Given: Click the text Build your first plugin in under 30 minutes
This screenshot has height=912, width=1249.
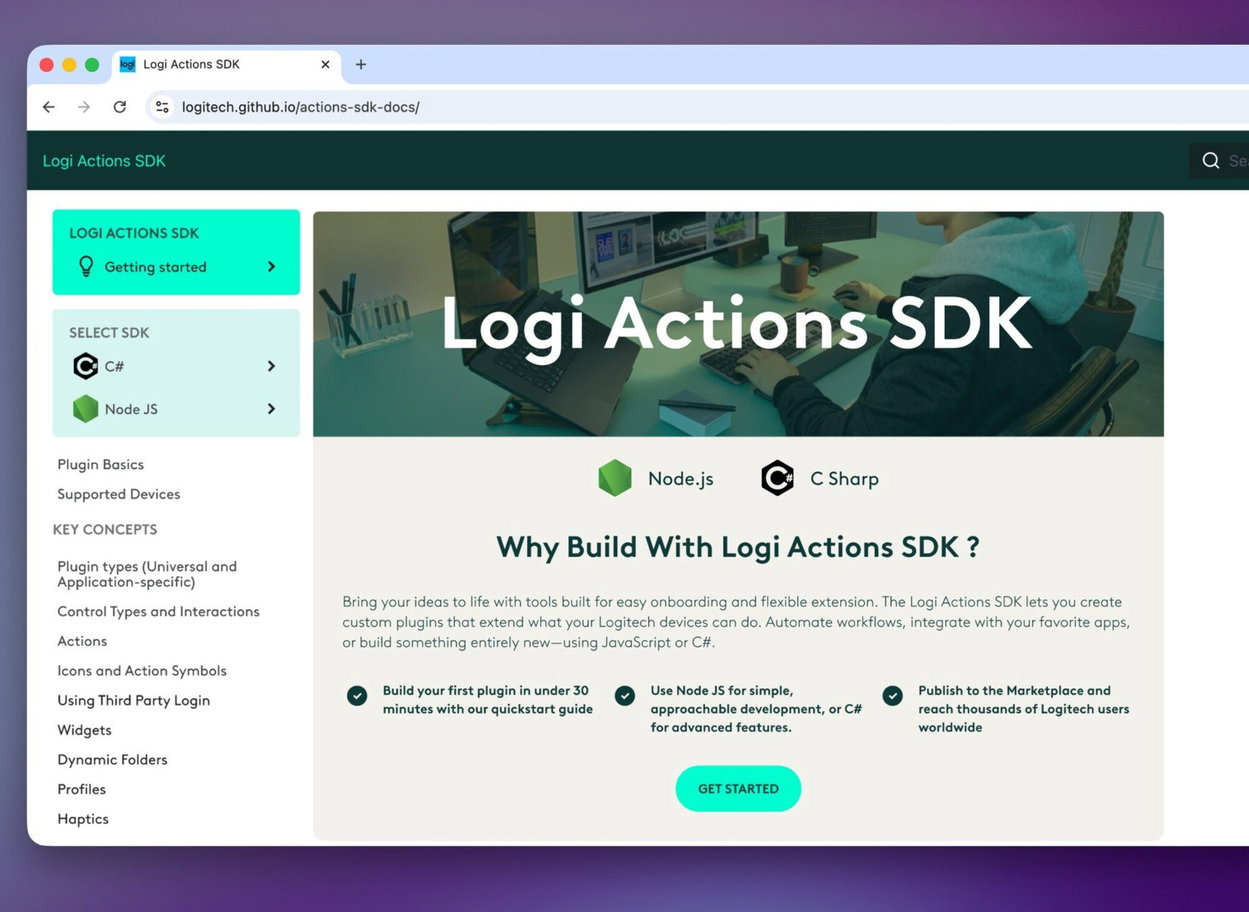Looking at the screenshot, I should [x=488, y=700].
